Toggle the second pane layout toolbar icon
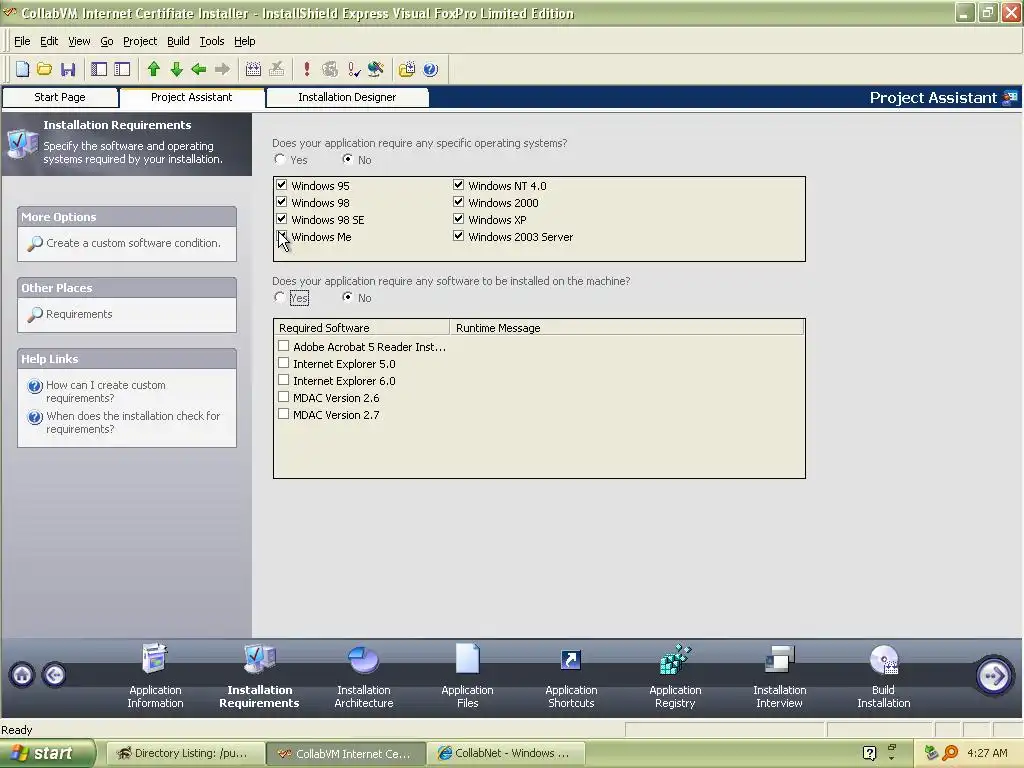 click(x=122, y=69)
